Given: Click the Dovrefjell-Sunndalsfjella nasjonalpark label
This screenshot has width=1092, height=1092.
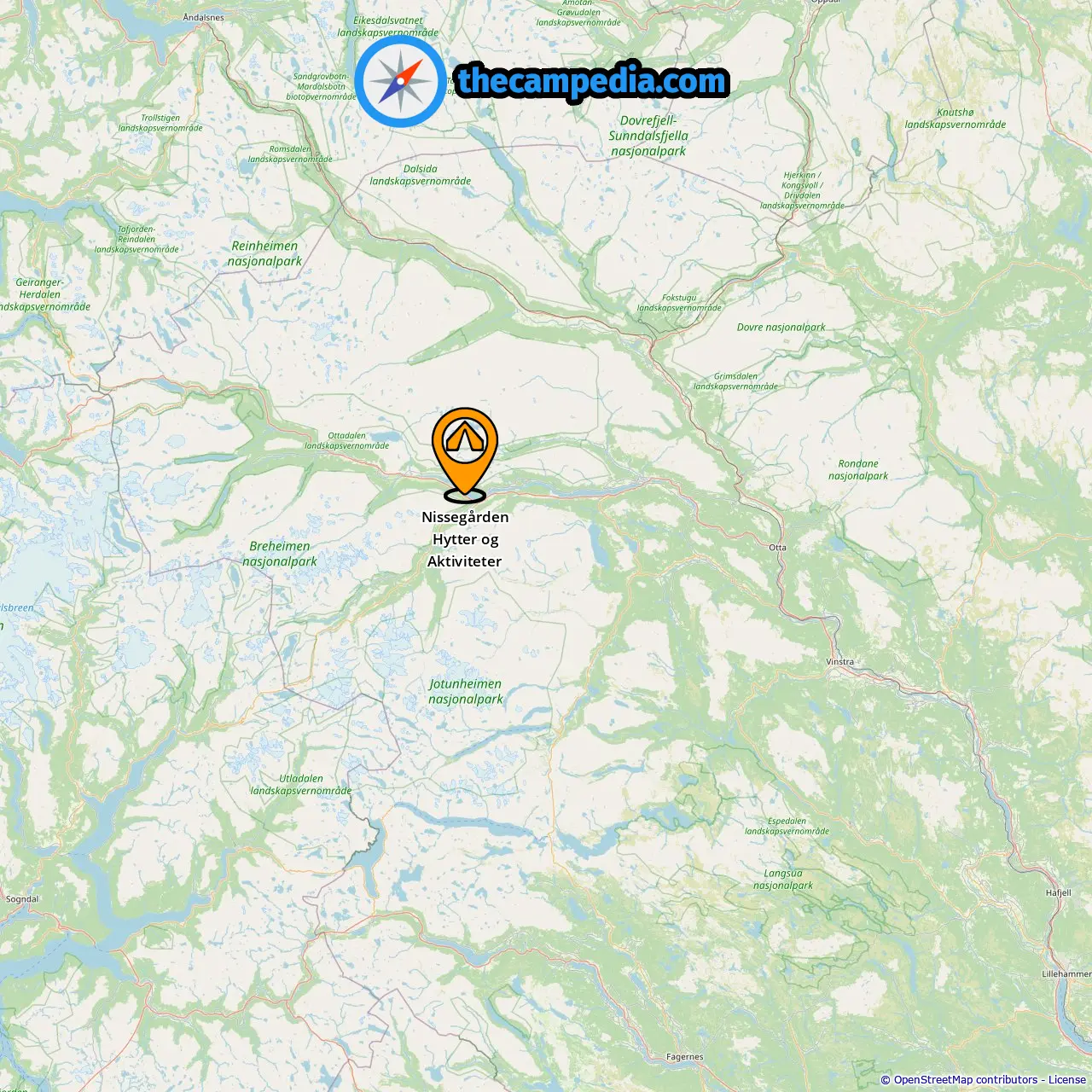Looking at the screenshot, I should tap(648, 136).
